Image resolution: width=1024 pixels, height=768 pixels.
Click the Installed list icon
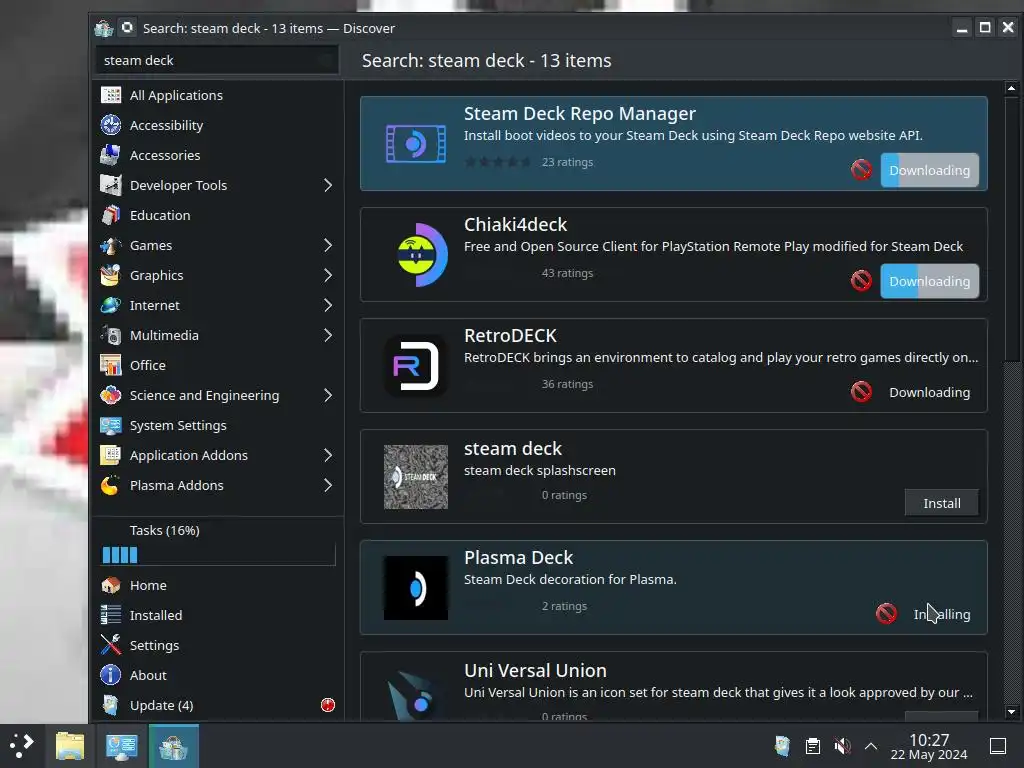[110, 616]
